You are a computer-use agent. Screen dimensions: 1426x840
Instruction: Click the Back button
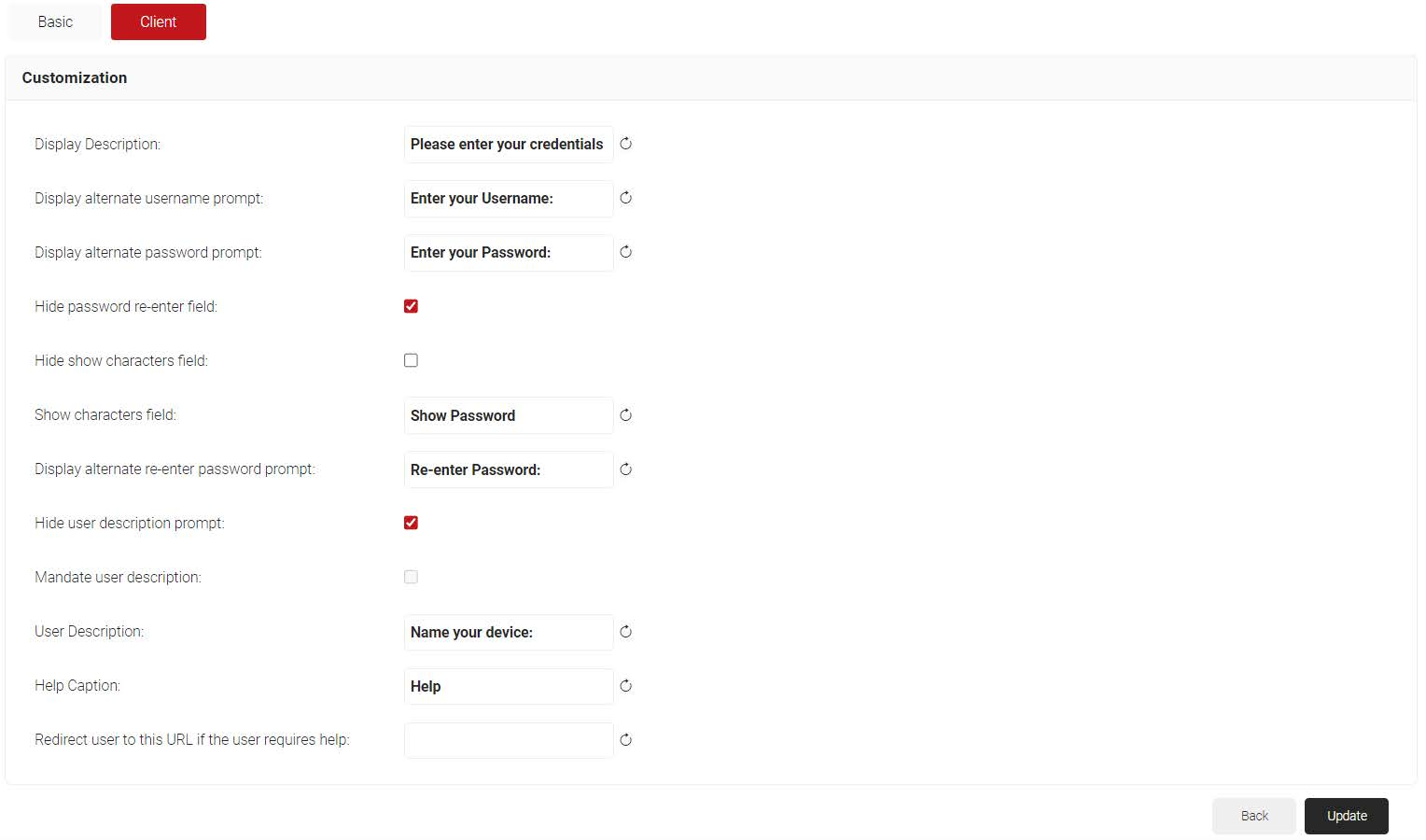1254,816
